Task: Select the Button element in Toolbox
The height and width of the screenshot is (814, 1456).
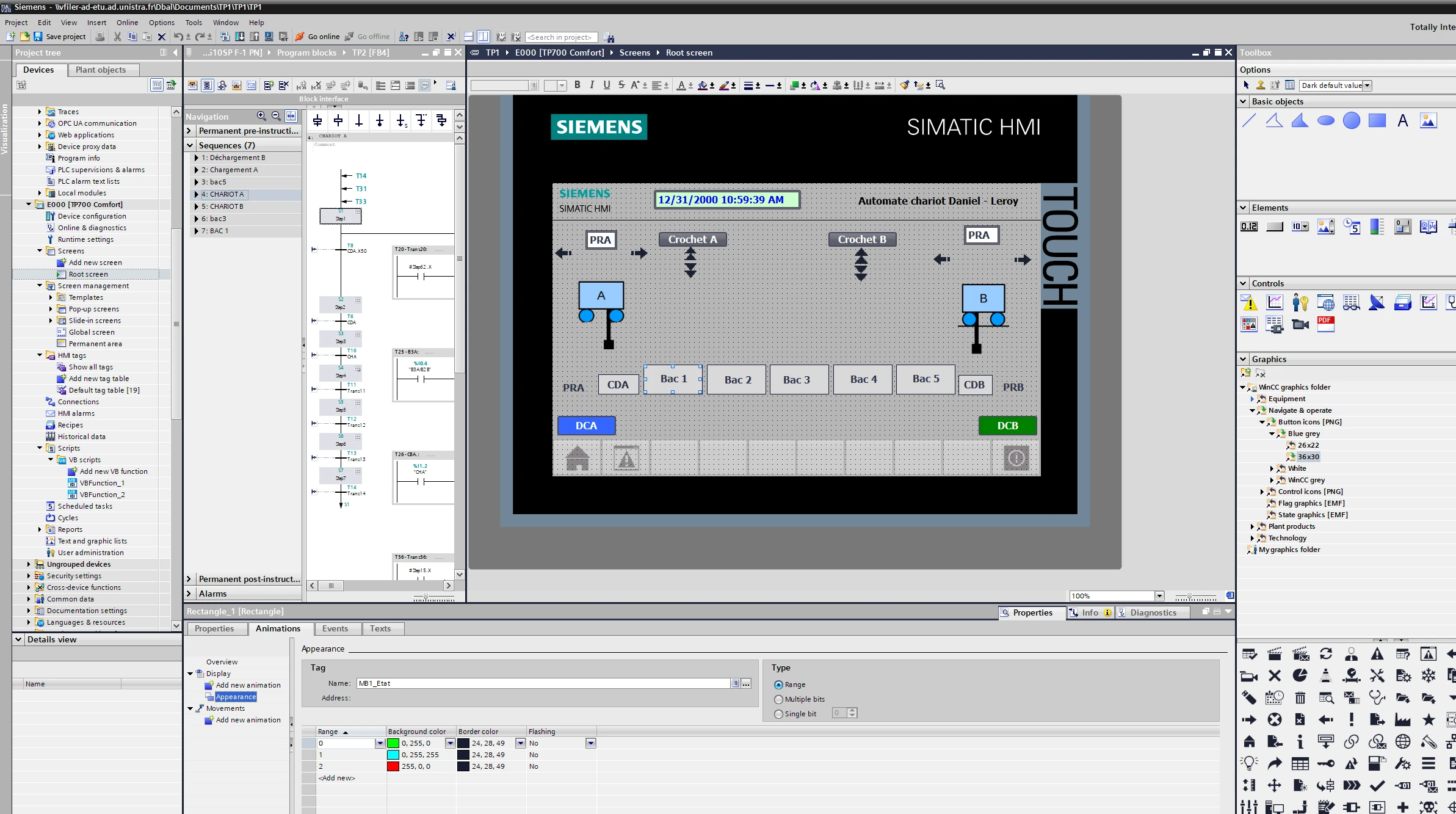Action: (x=1275, y=227)
